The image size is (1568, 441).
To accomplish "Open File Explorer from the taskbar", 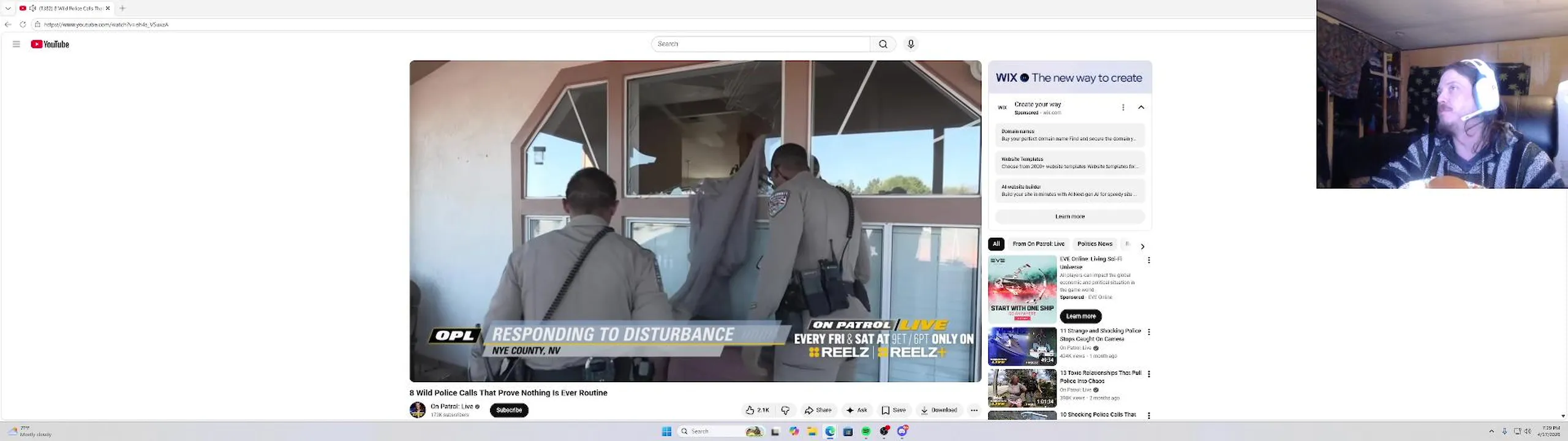I will tap(812, 431).
